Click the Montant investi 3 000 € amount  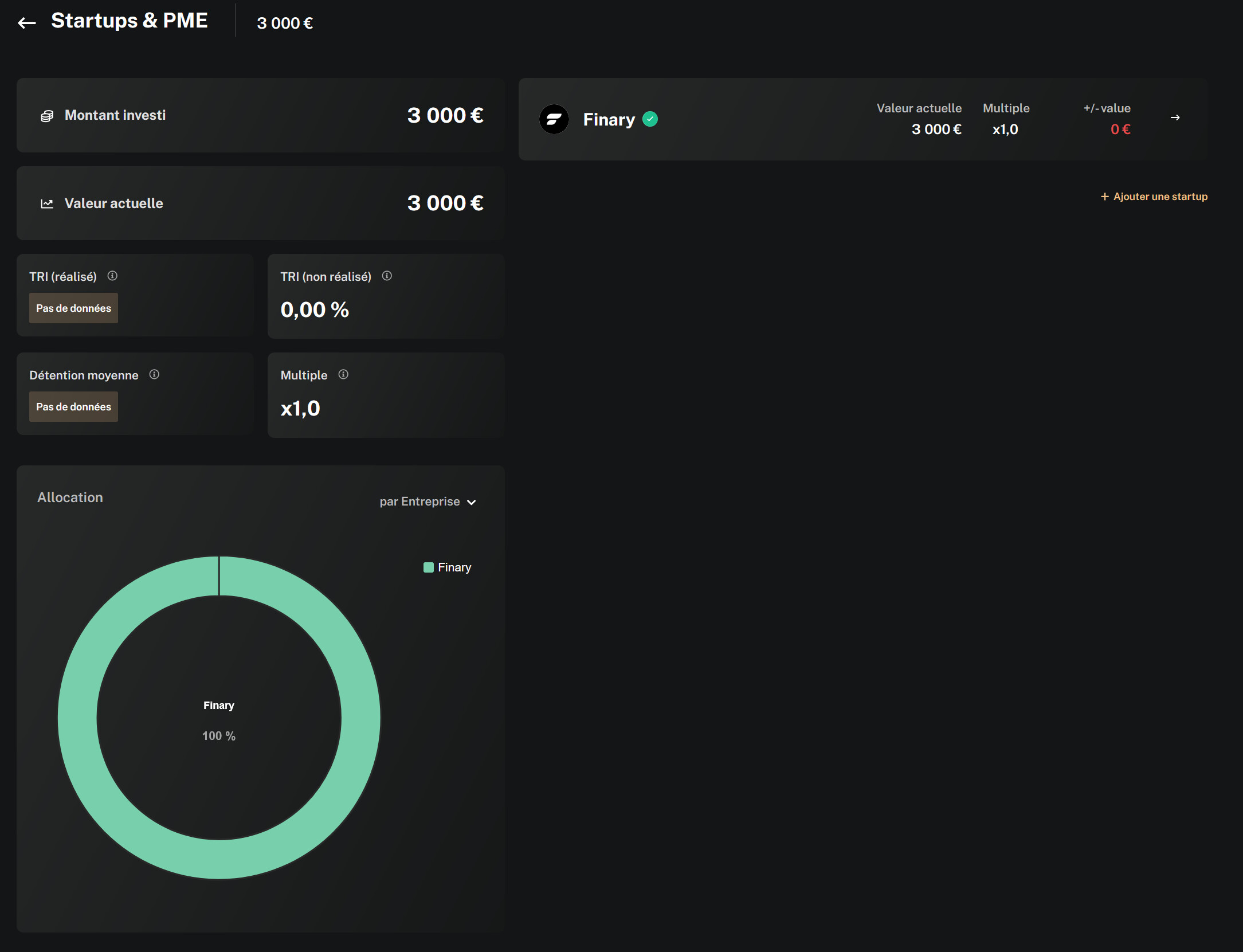(x=445, y=115)
